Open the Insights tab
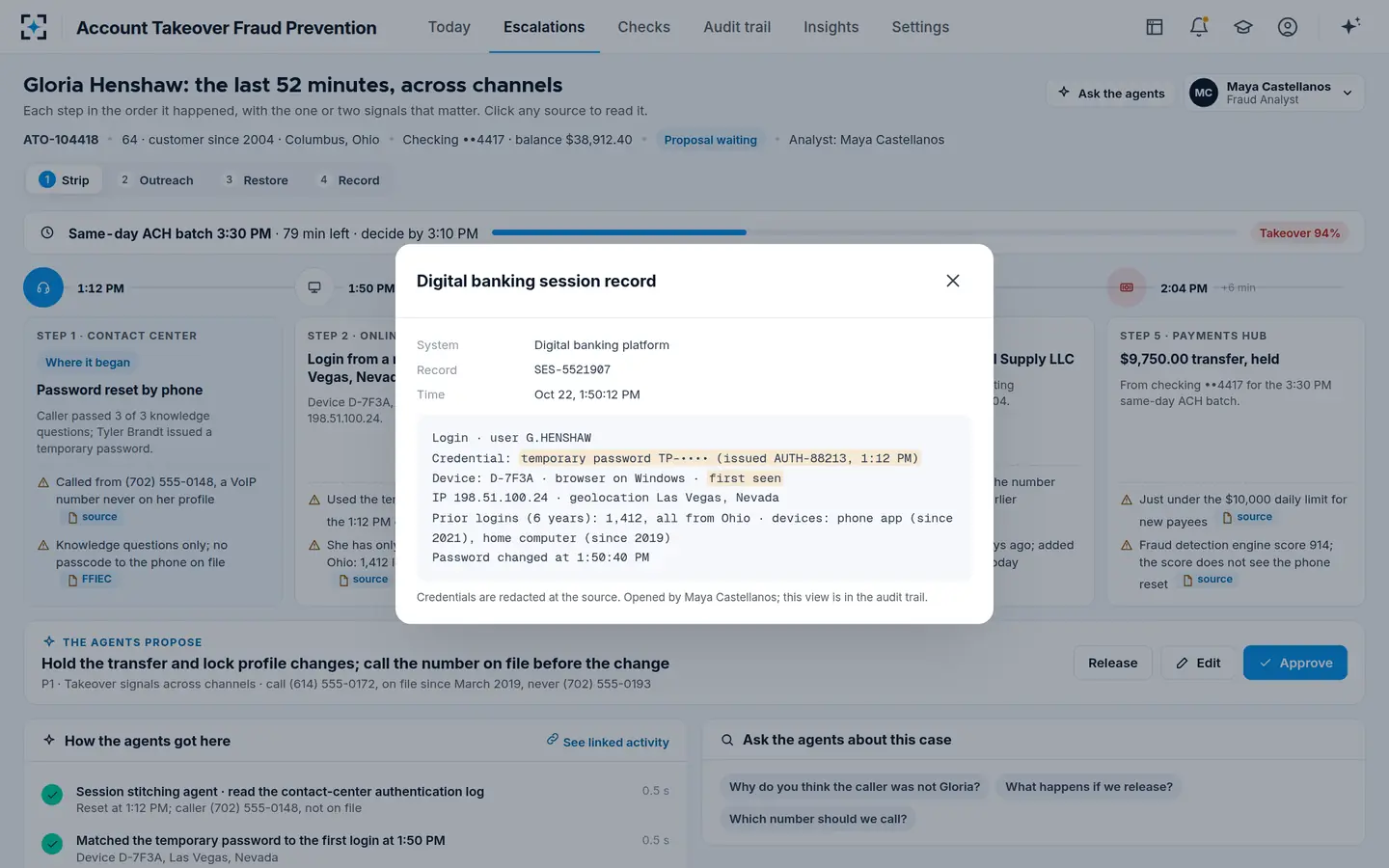 pyautogui.click(x=831, y=27)
